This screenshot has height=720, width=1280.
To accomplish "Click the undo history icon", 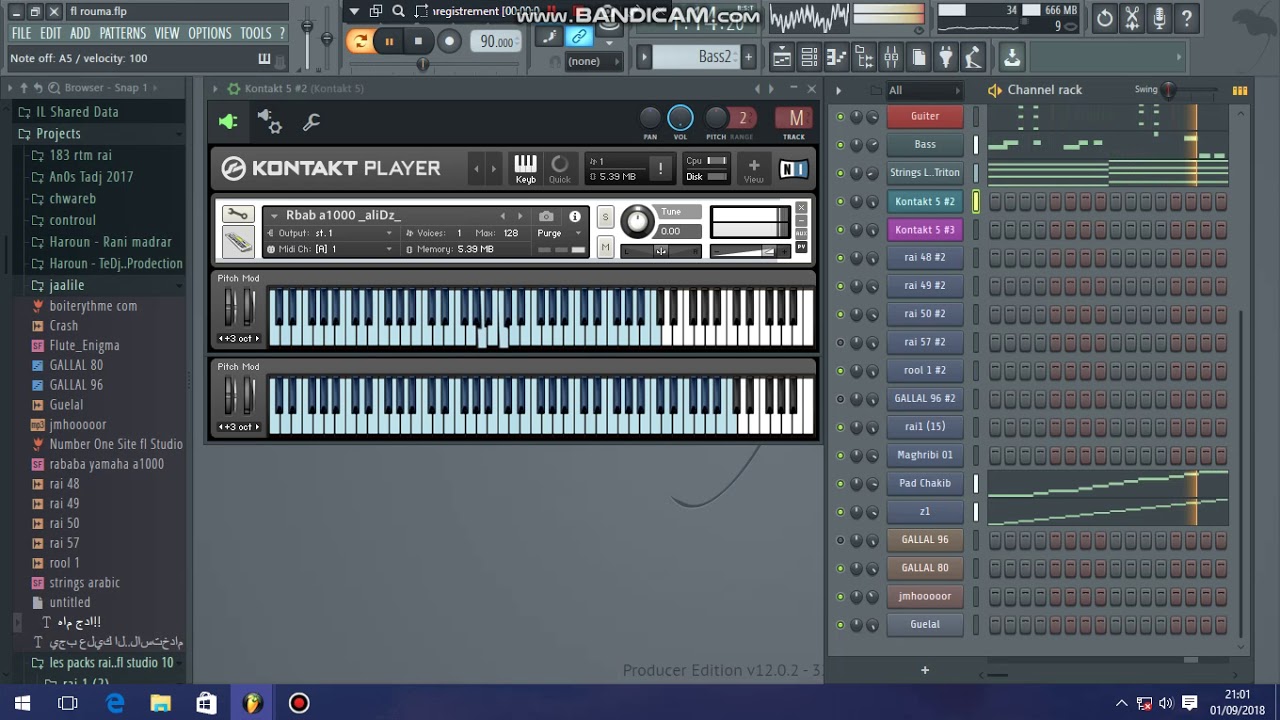I will 1105,18.
